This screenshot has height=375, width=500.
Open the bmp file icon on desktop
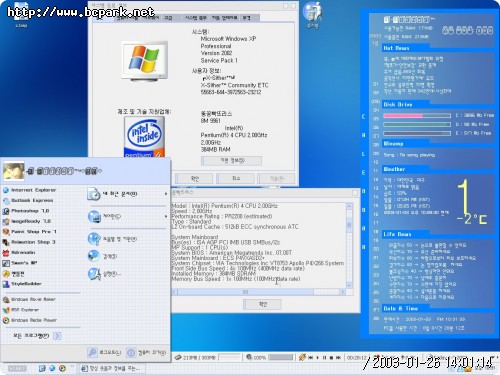pyautogui.click(x=21, y=15)
